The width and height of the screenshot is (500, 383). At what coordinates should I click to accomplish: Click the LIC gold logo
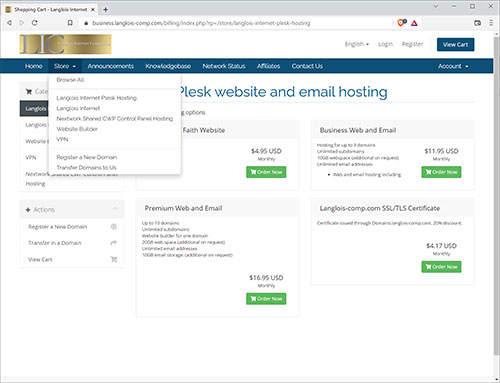point(65,44)
